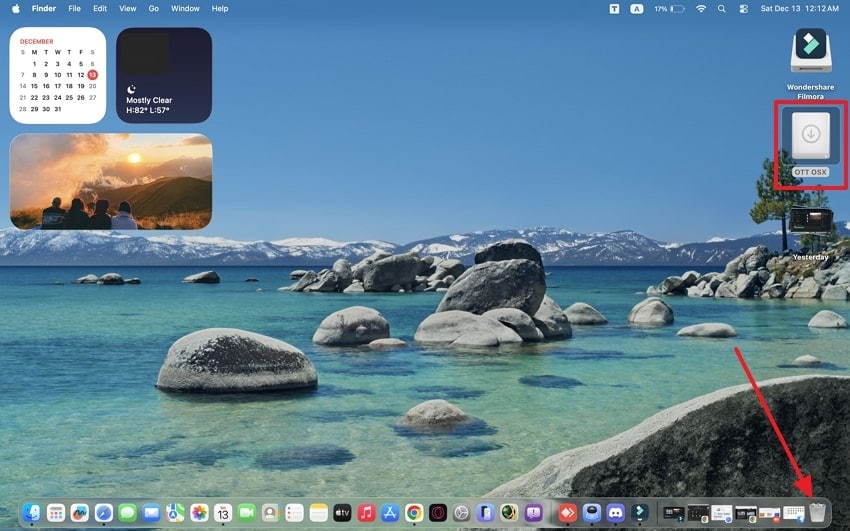Screen dimensions: 850x531
Task: Launch FaceTime from the Dock
Action: [247, 513]
